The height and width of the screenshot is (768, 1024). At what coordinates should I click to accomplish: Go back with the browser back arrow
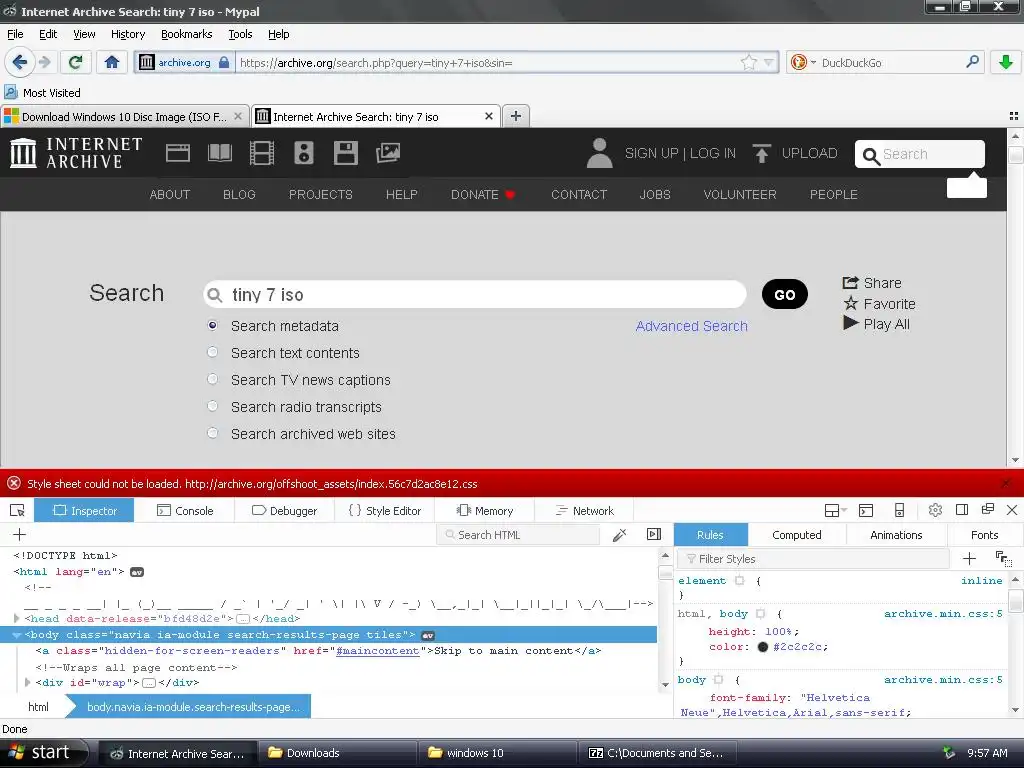point(20,62)
